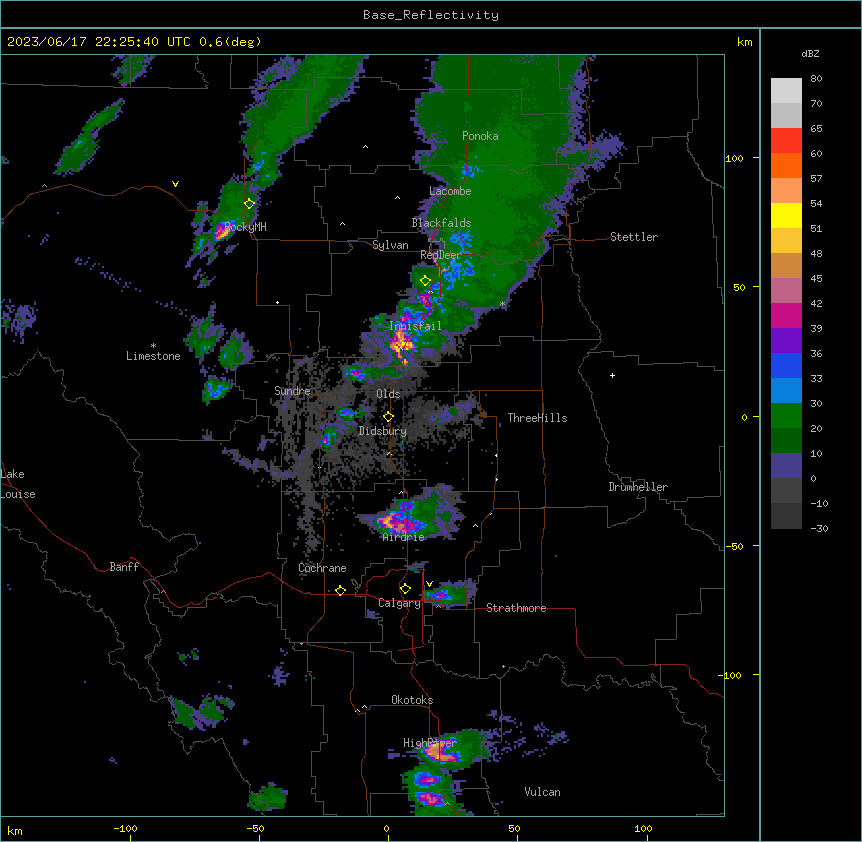Viewport: 862px width, 842px height.
Task: Select the yellow 51 dBZ legend color
Action: (786, 215)
